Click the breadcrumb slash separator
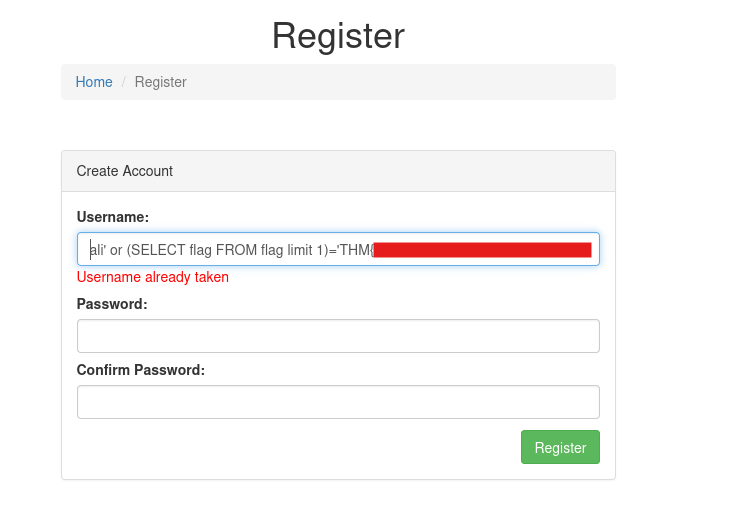 (124, 82)
